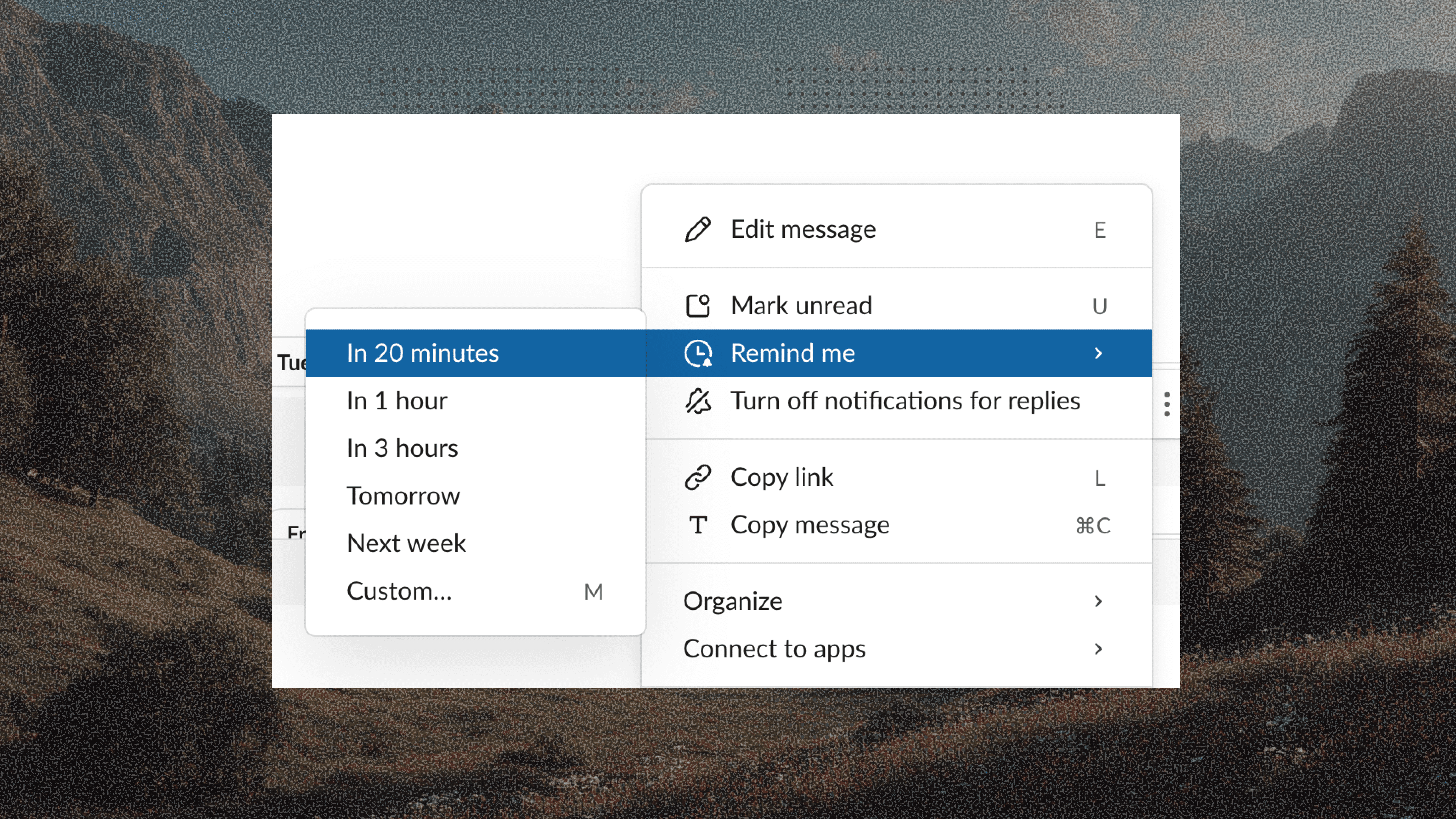This screenshot has width=1456, height=819.
Task: Choose the In 1 hour reminder option
Action: click(397, 400)
